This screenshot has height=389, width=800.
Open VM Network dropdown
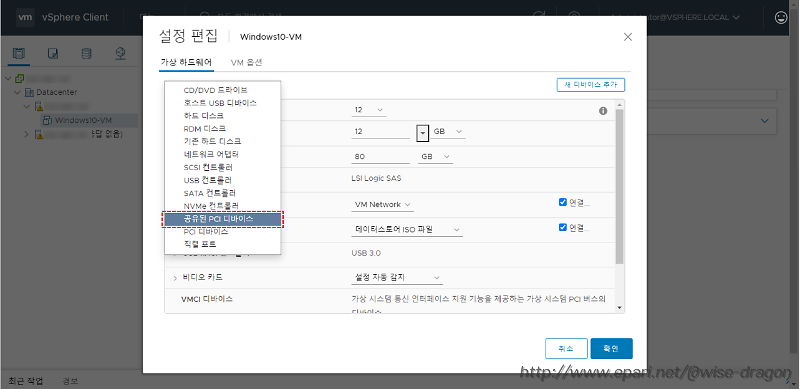[383, 205]
